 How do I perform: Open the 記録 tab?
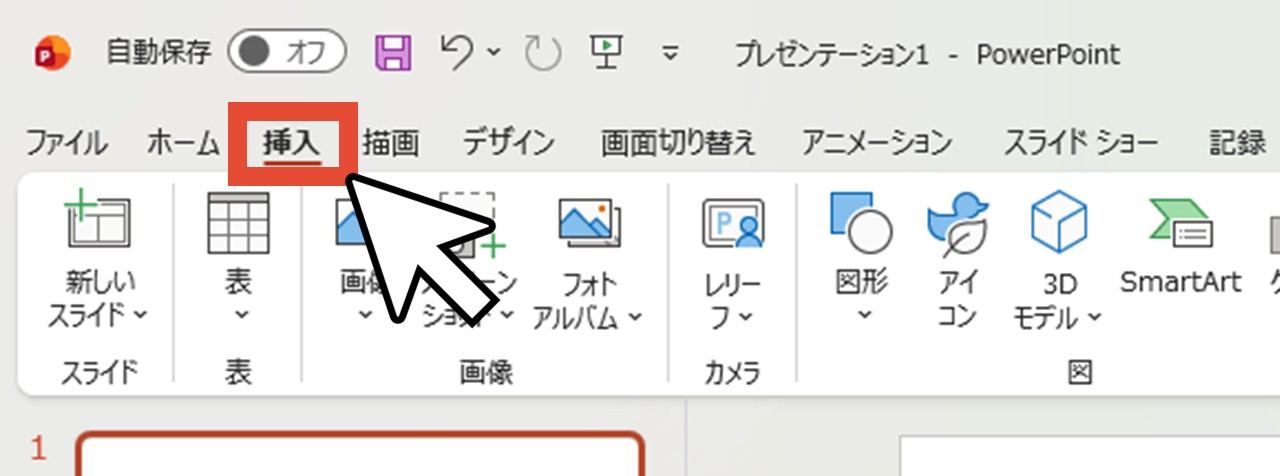[x=1238, y=143]
